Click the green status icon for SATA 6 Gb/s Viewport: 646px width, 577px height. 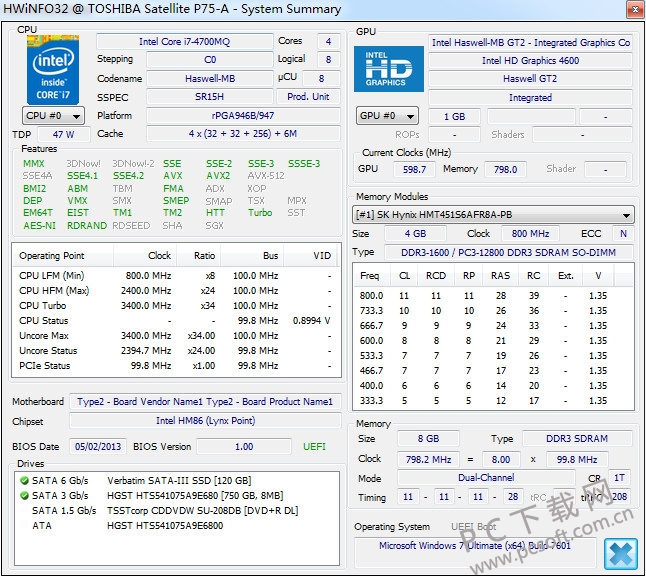pos(24,481)
